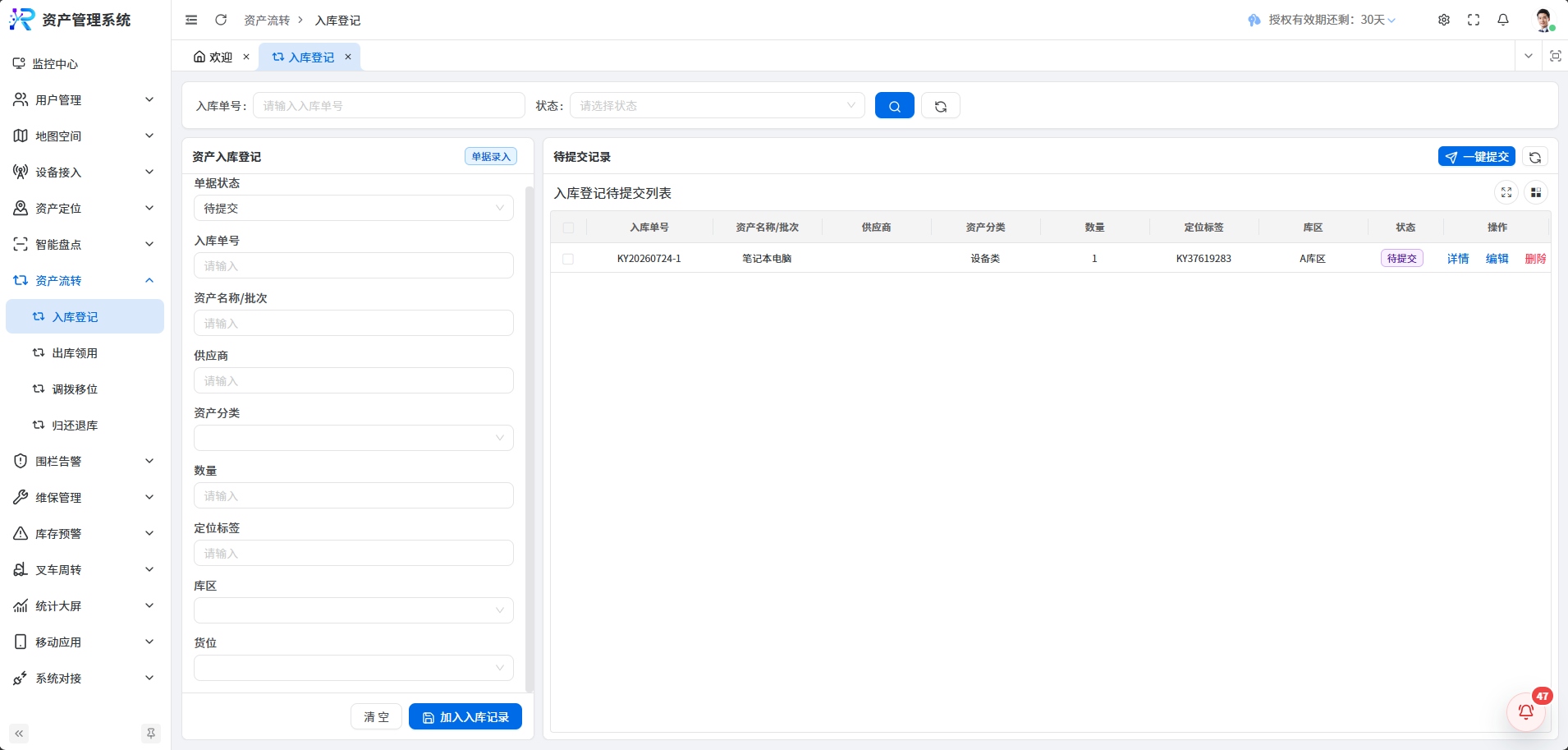Collapse sidebar with double-arrow icon

point(19,734)
